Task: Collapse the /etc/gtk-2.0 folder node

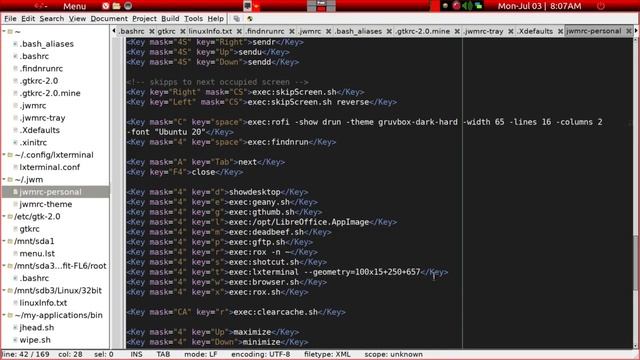Action: pyautogui.click(x=4, y=216)
